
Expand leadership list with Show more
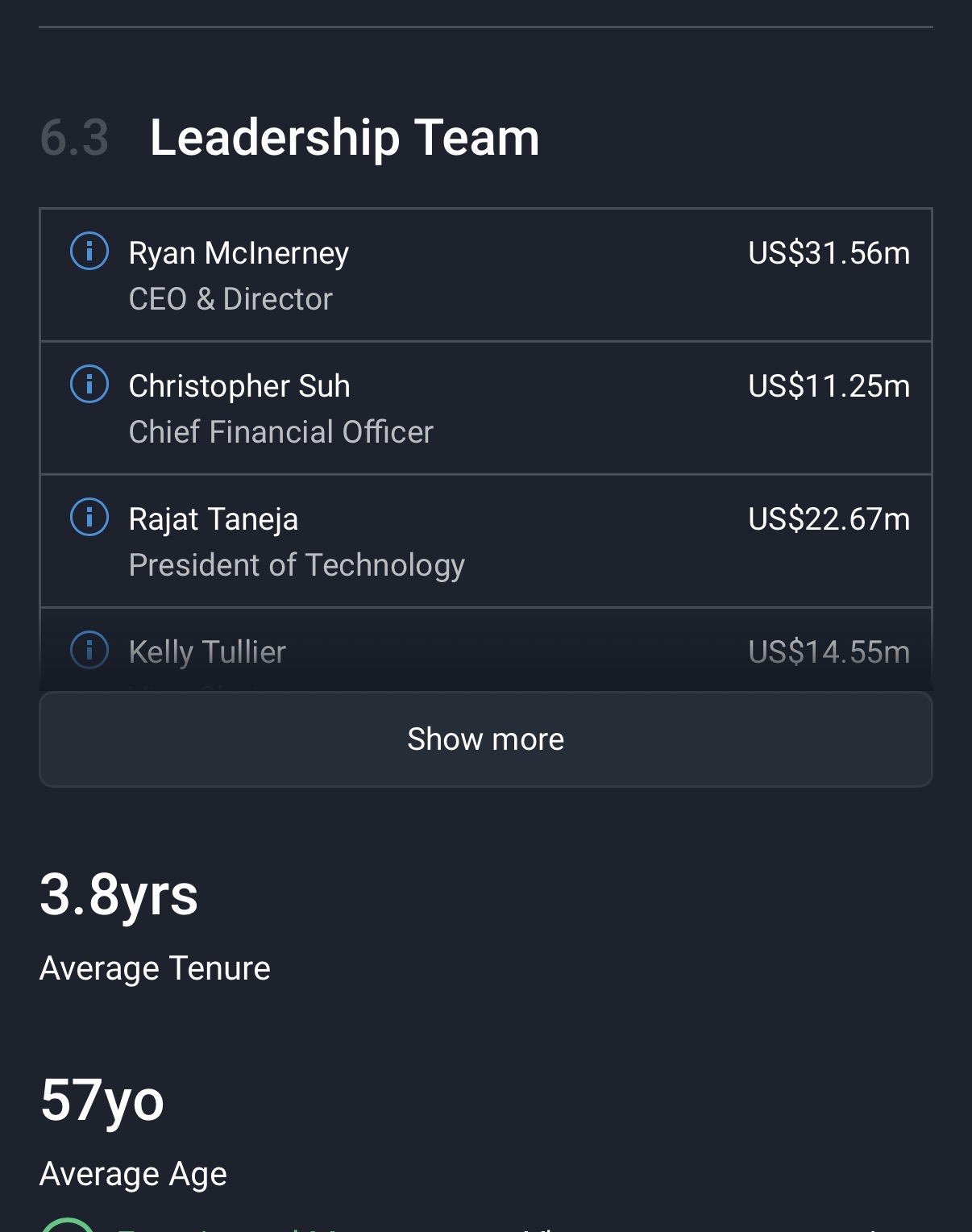[x=485, y=739]
